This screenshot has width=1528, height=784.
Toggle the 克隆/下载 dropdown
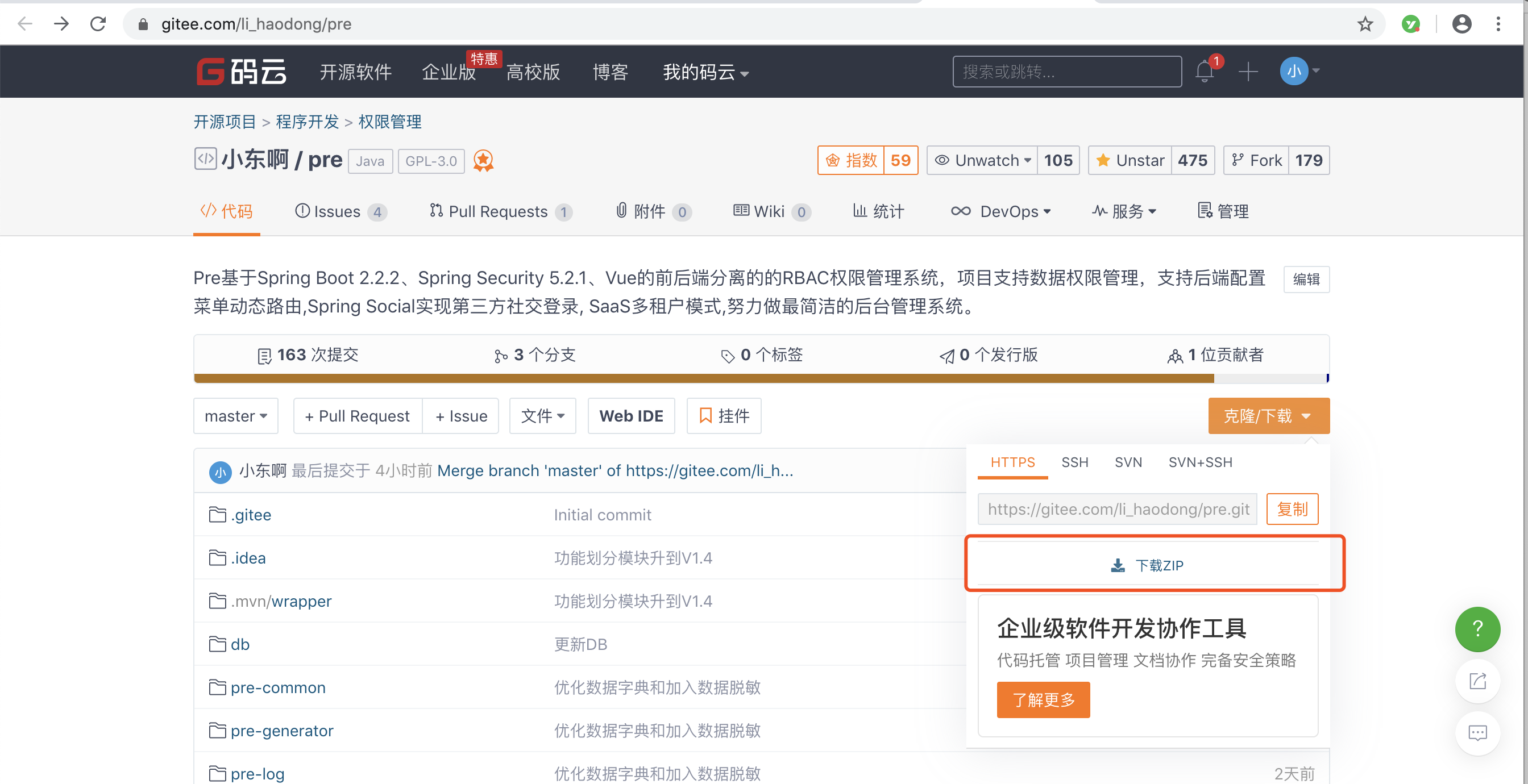tap(1268, 416)
